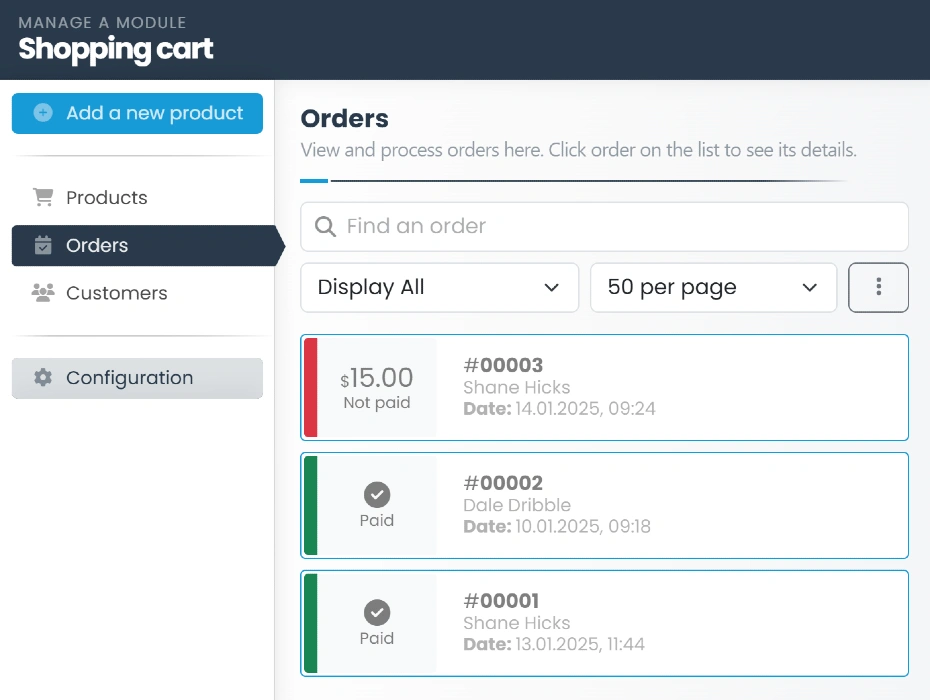Open the Configuration button

137,378
